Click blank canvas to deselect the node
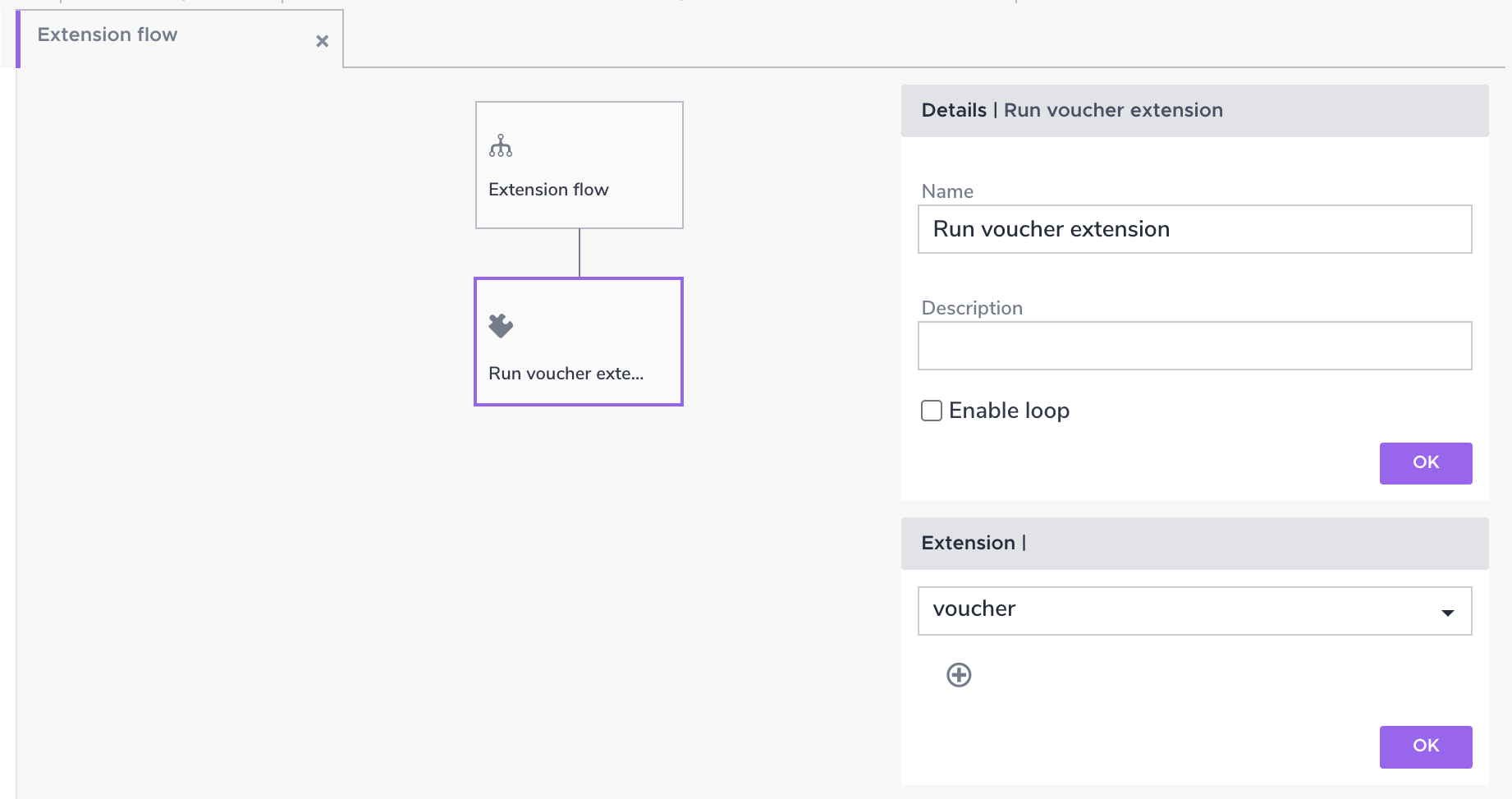Image resolution: width=1512 pixels, height=799 pixels. pos(246,534)
